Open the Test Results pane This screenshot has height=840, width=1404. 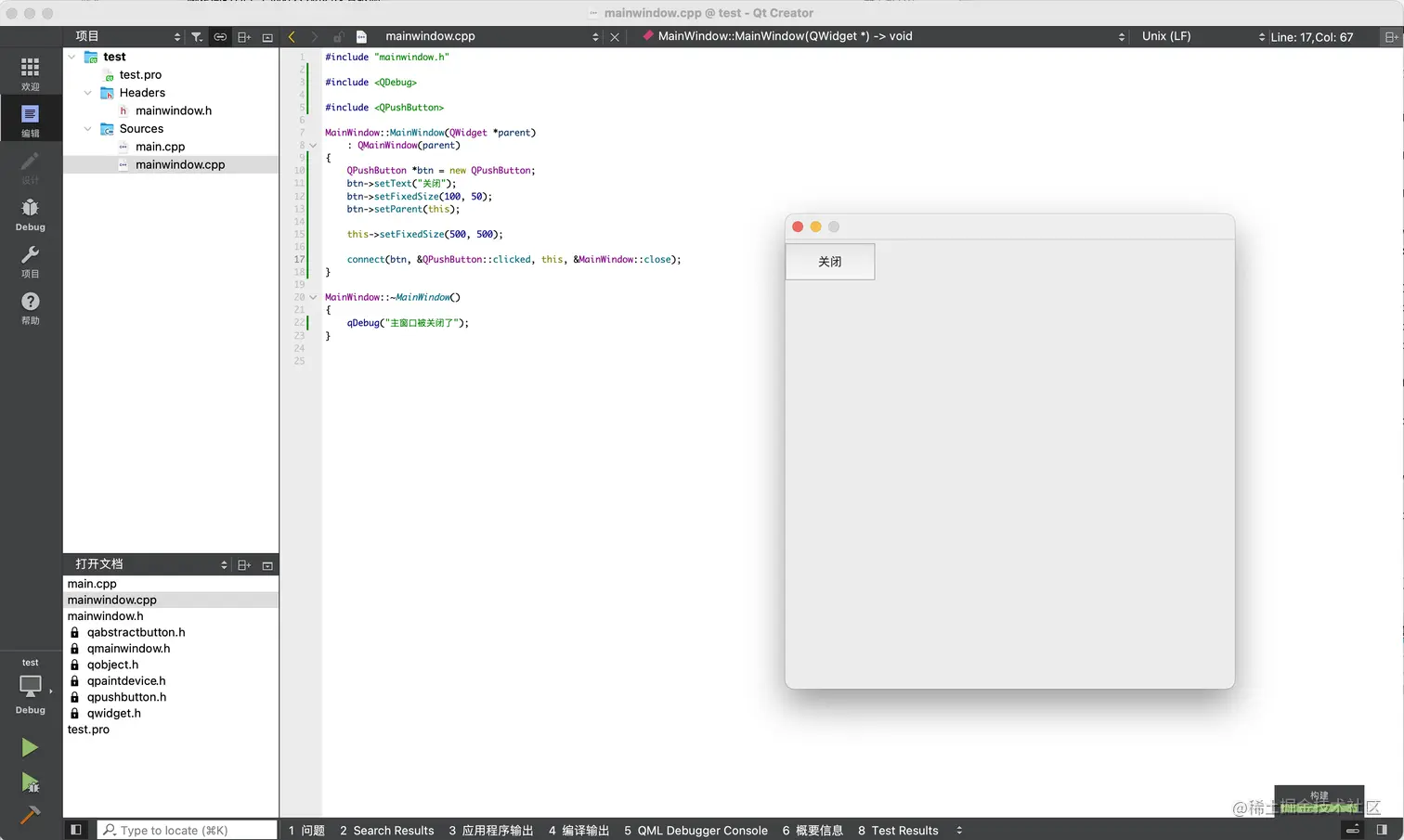pyautogui.click(x=898, y=830)
